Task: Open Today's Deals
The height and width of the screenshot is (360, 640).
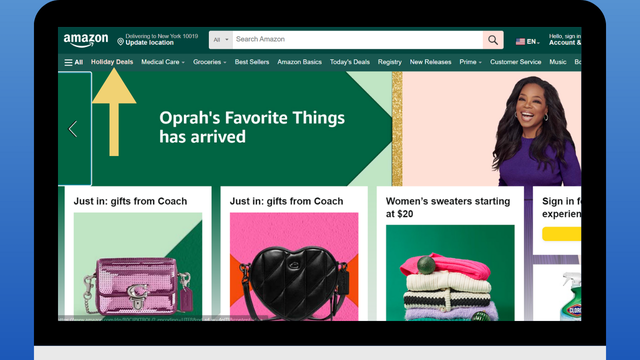Action: (x=350, y=62)
